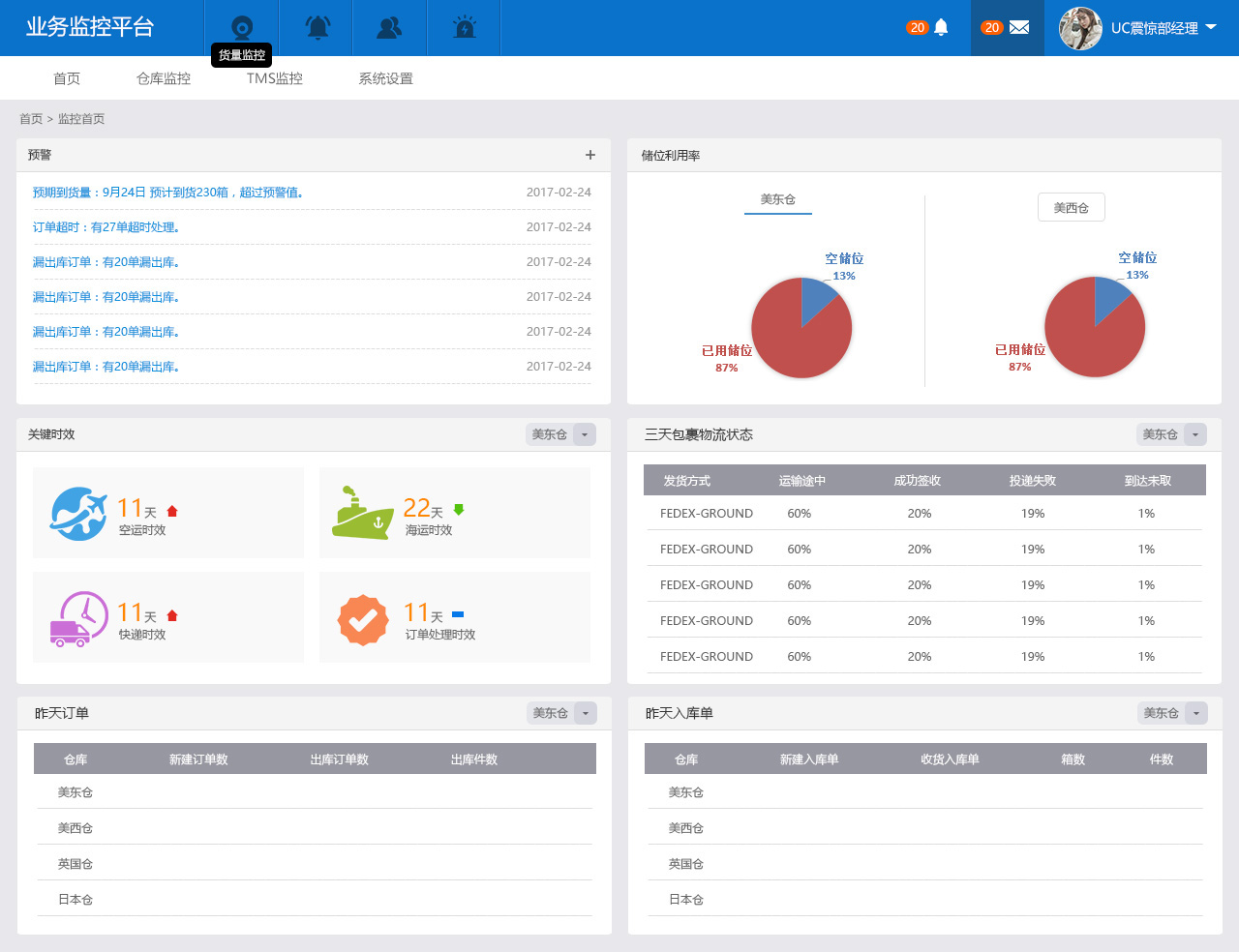Image resolution: width=1239 pixels, height=952 pixels.
Task: Open the alarm bell icon in top navigation
Action: 317,28
